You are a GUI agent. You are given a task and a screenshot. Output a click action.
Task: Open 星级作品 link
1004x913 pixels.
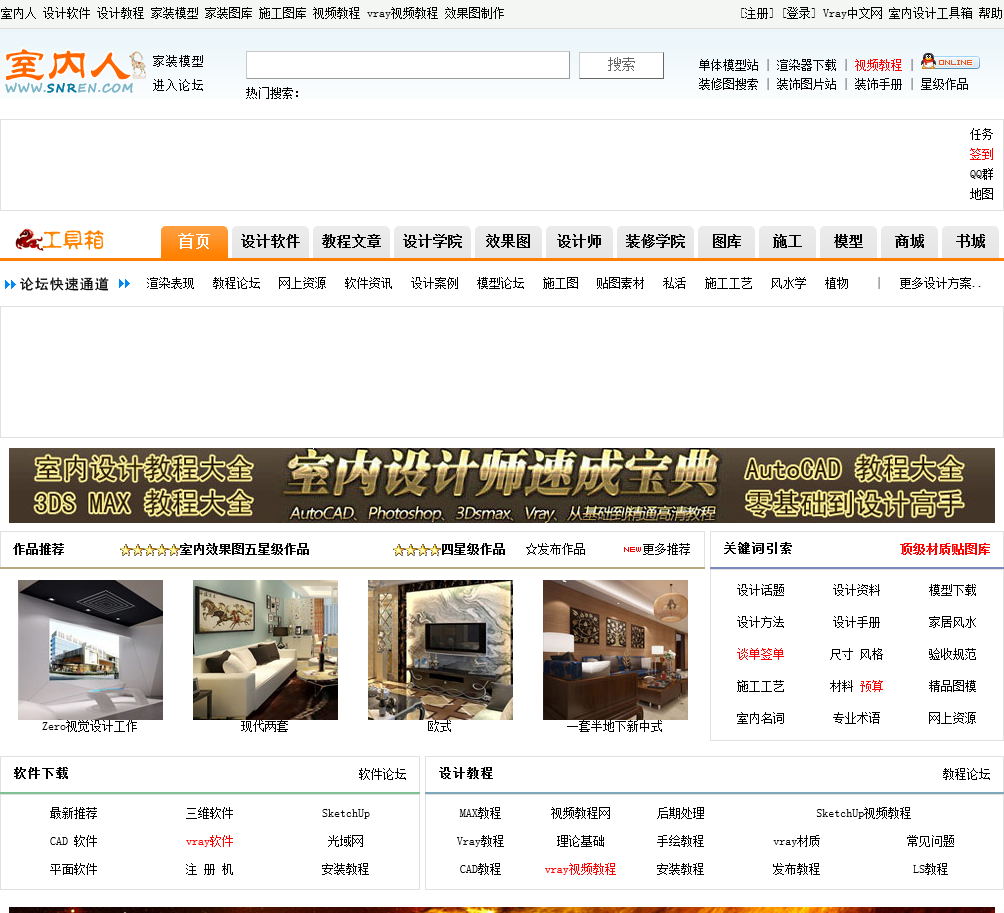(944, 84)
